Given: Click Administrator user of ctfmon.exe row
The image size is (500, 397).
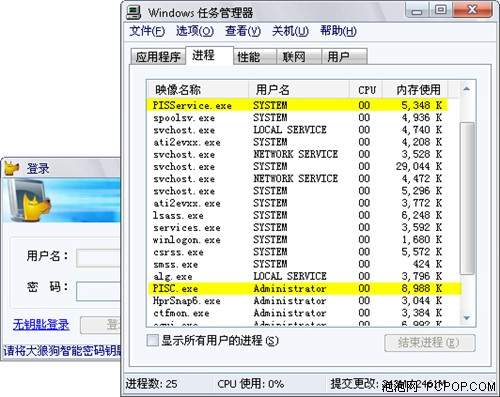Looking at the screenshot, I should point(290,313).
